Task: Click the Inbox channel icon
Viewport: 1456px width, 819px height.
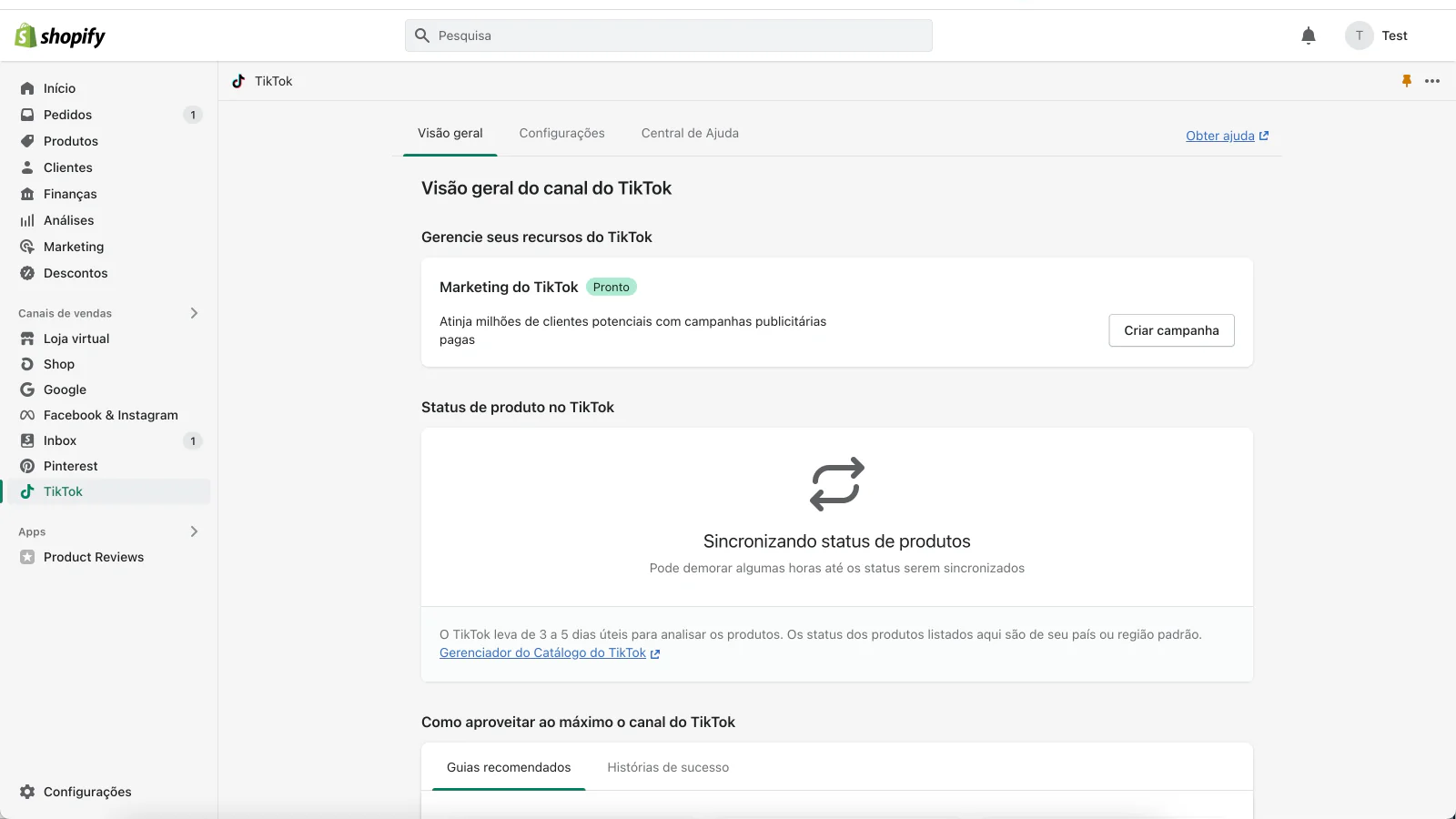Action: tap(27, 440)
